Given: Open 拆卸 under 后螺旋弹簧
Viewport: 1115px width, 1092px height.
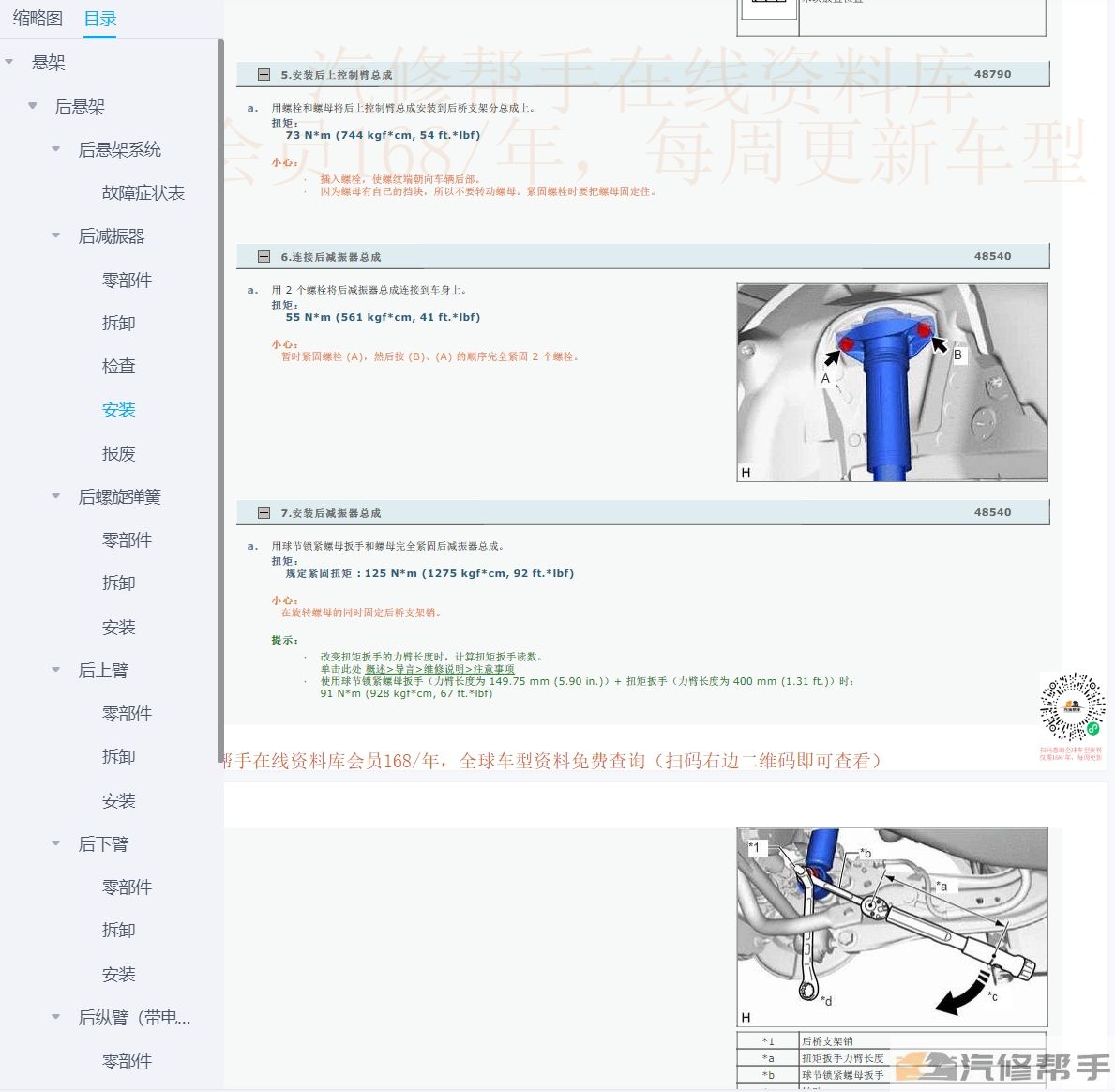Looking at the screenshot, I should tap(119, 584).
